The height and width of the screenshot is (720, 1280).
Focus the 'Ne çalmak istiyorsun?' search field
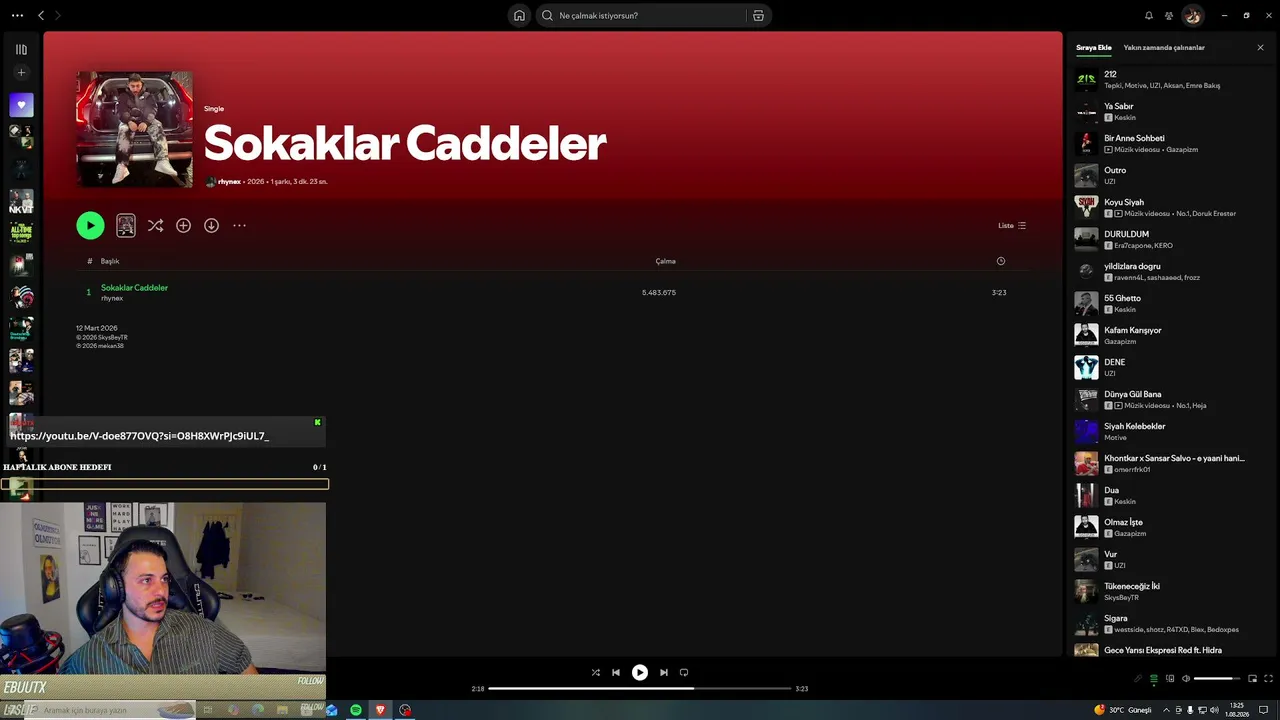[641, 16]
